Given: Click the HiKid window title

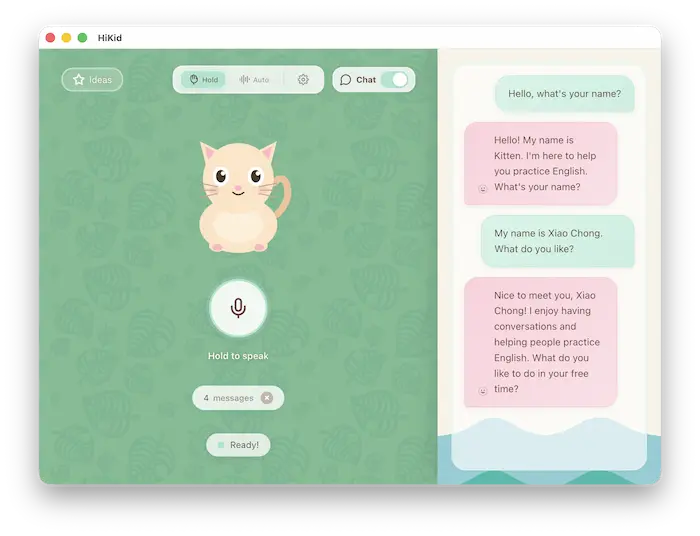Looking at the screenshot, I should tap(110, 38).
